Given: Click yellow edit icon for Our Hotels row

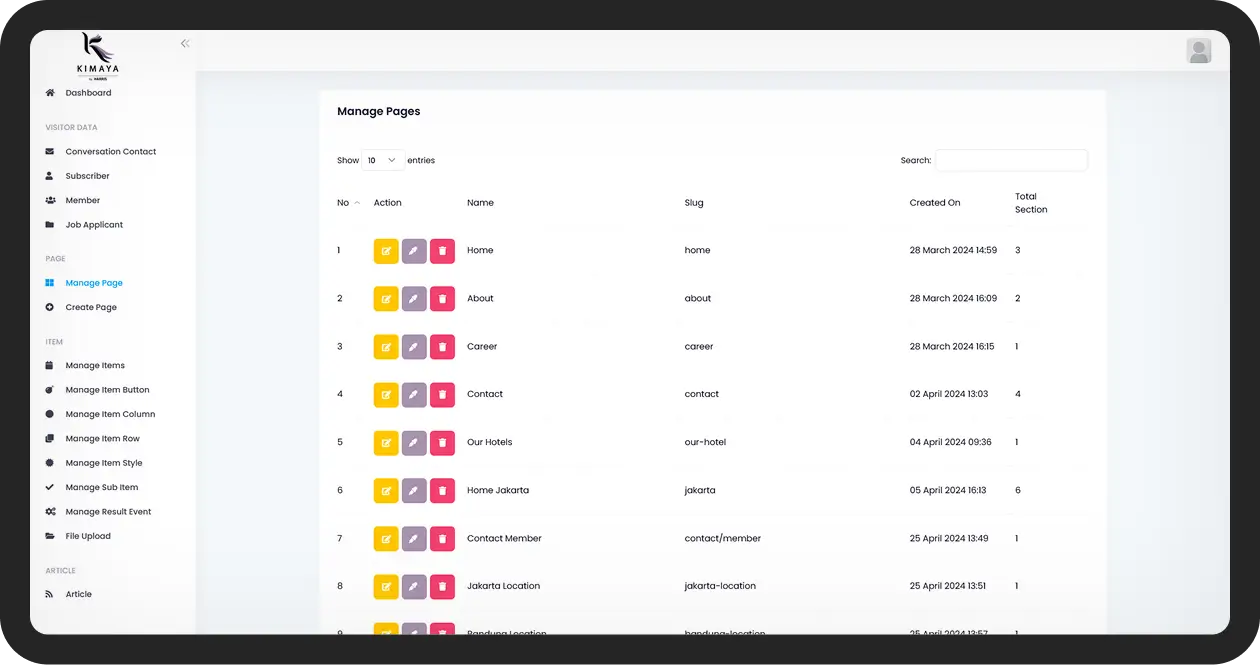Looking at the screenshot, I should pyautogui.click(x=386, y=443).
